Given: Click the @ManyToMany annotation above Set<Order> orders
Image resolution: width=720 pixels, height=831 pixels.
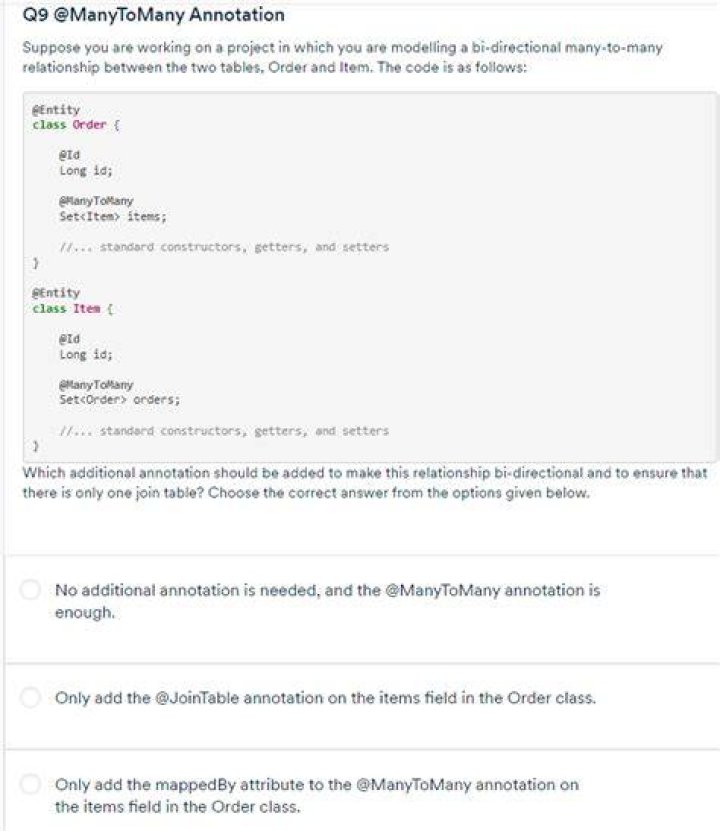Looking at the screenshot, I should click(96, 385).
